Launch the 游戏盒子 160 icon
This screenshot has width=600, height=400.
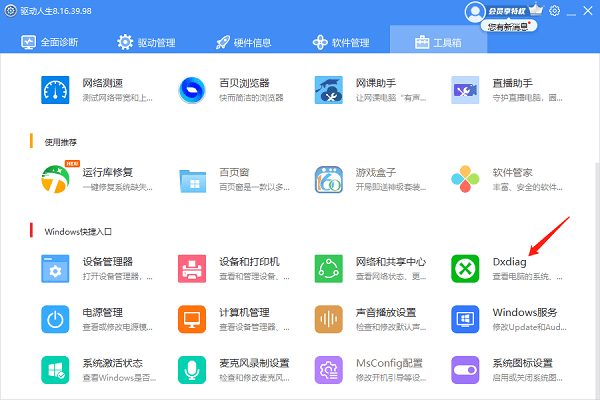point(328,179)
